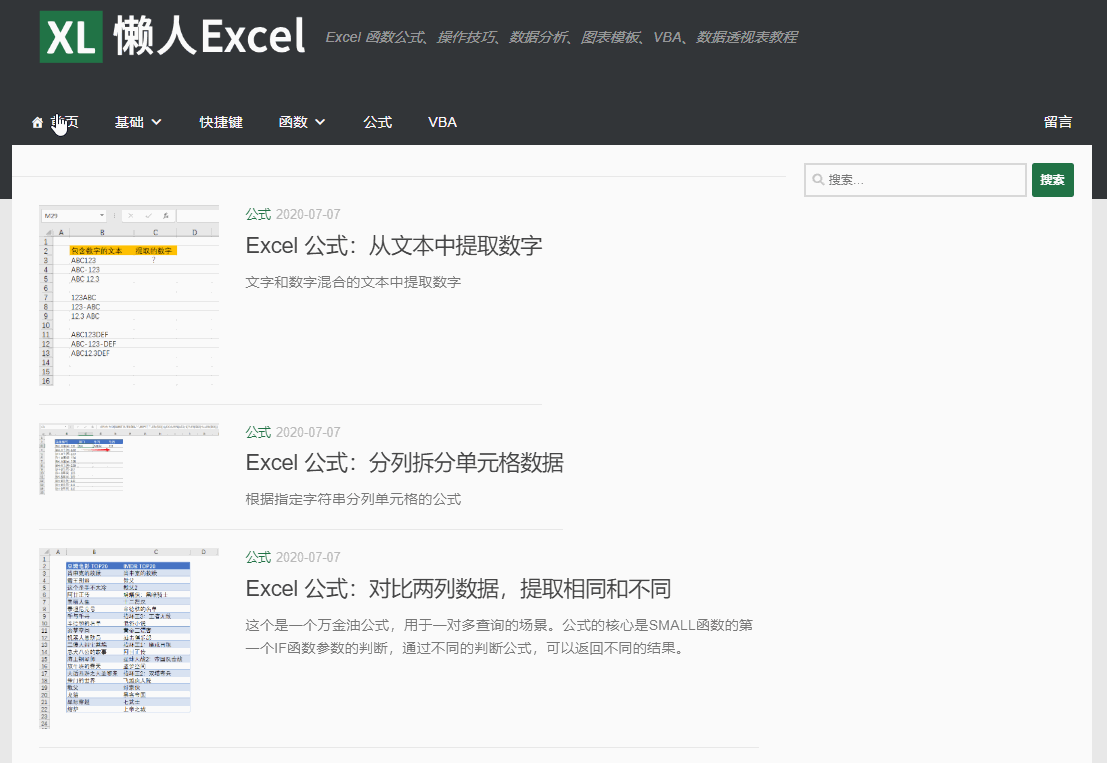Viewport: 1107px width, 763px height.
Task: Click the 留言 link on the right
Action: pos(1058,122)
